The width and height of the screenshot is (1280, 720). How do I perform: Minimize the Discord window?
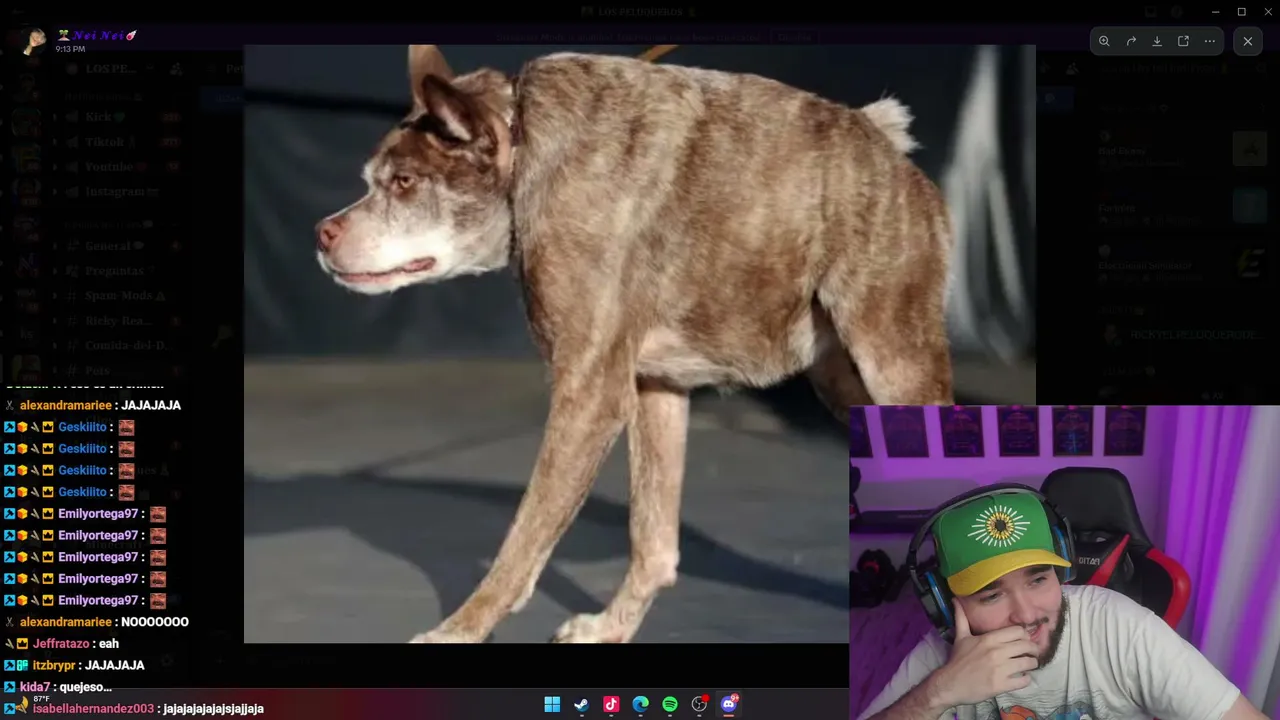[x=1216, y=11]
